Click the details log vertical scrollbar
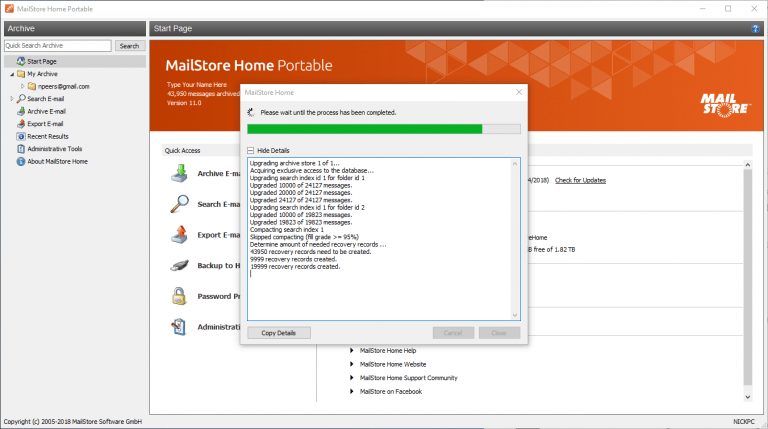The height and width of the screenshot is (429, 768). click(515, 239)
